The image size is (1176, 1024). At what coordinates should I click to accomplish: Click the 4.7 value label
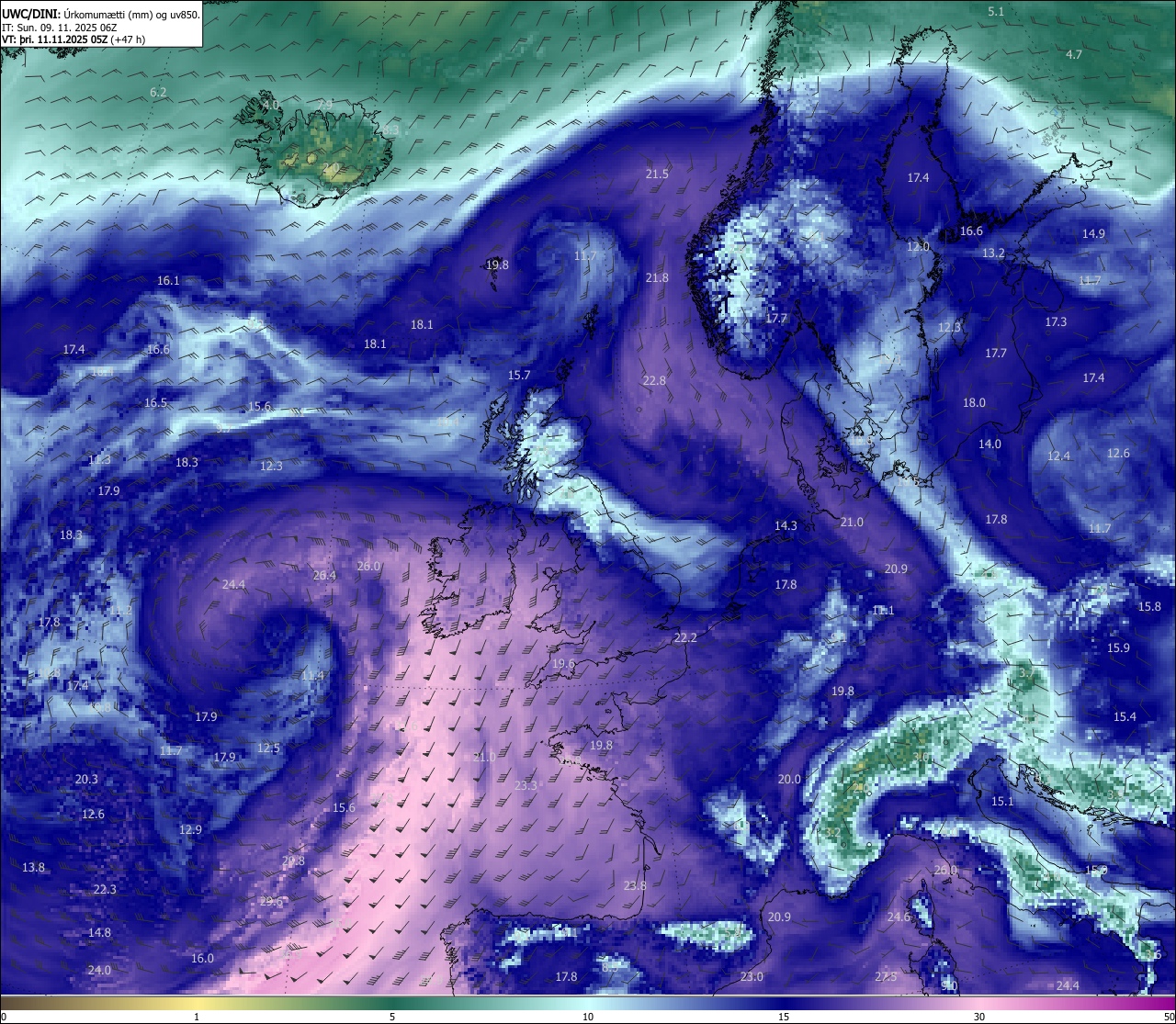click(1074, 54)
